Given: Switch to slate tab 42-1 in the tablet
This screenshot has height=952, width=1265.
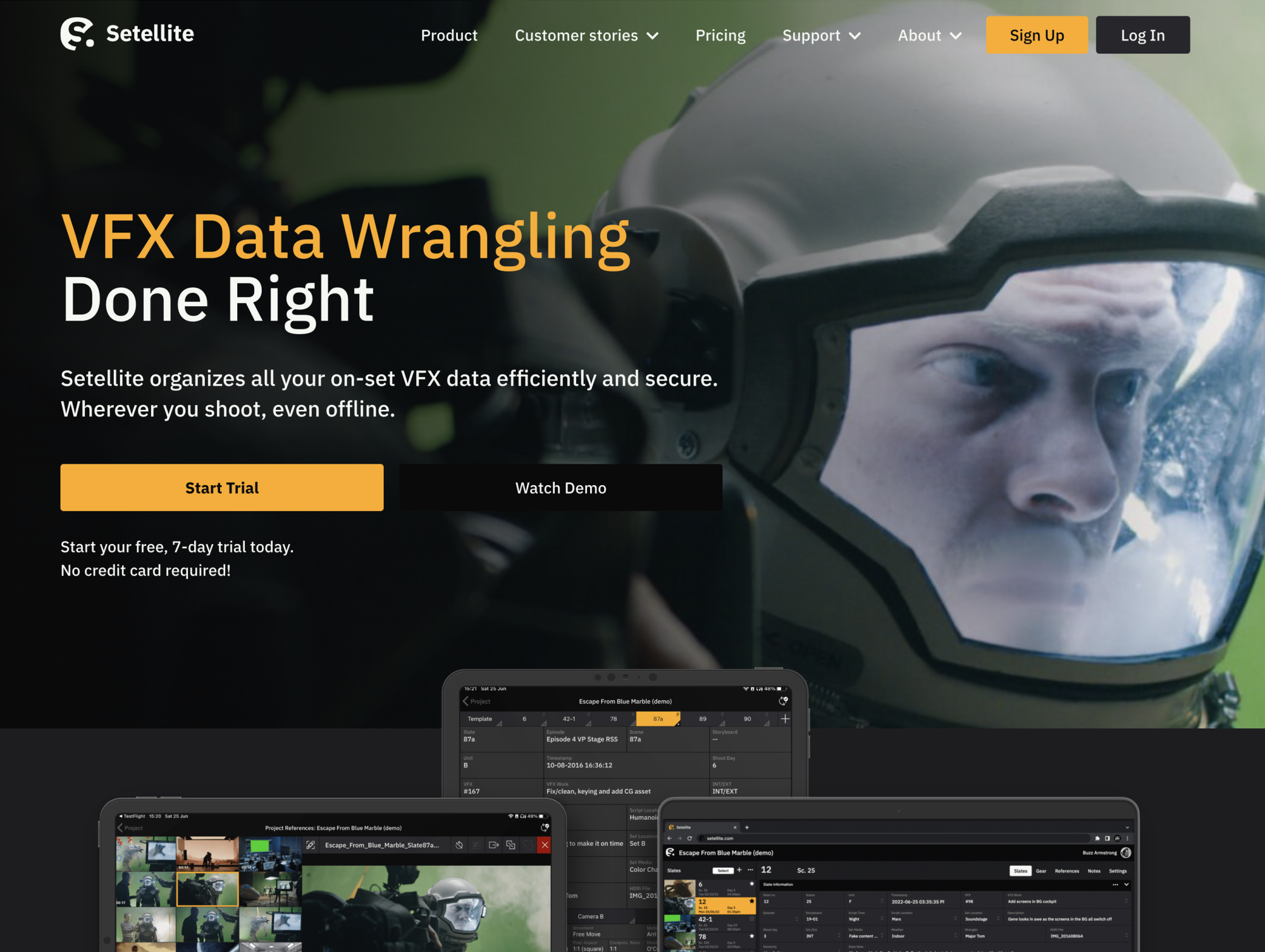Looking at the screenshot, I should coord(569,719).
